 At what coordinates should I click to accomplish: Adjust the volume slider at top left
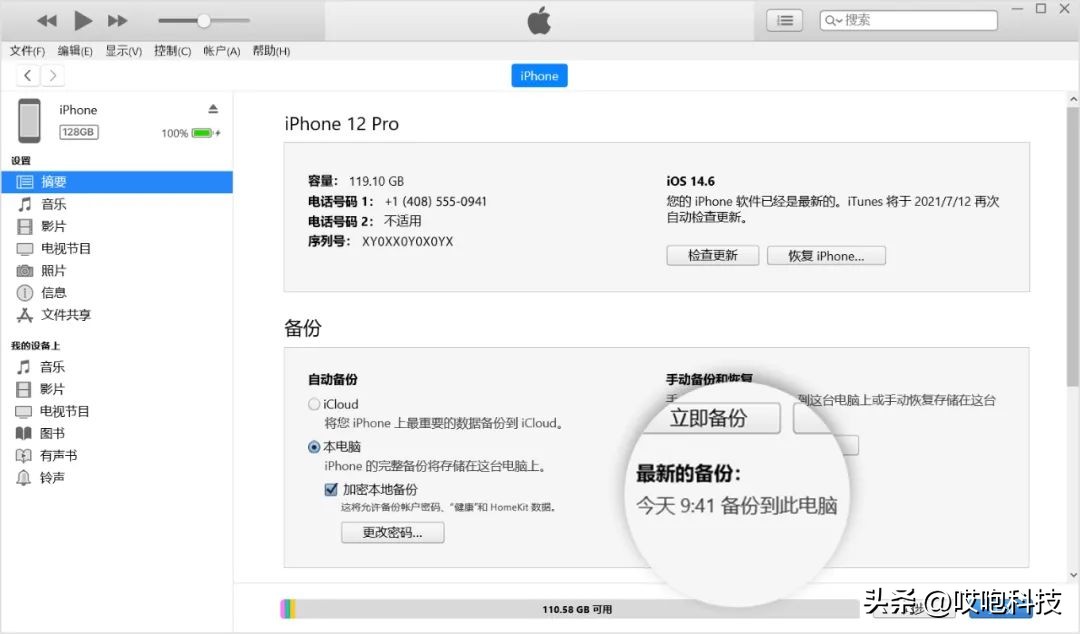click(x=203, y=19)
